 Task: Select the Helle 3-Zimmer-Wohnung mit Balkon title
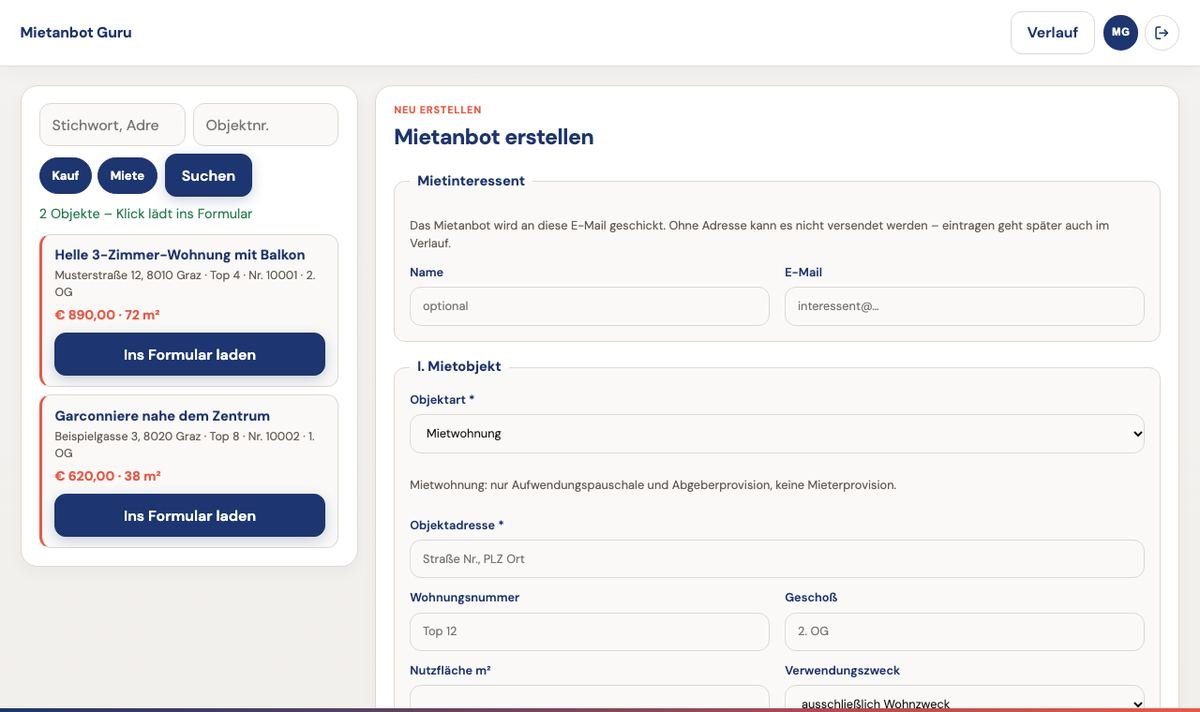180,255
